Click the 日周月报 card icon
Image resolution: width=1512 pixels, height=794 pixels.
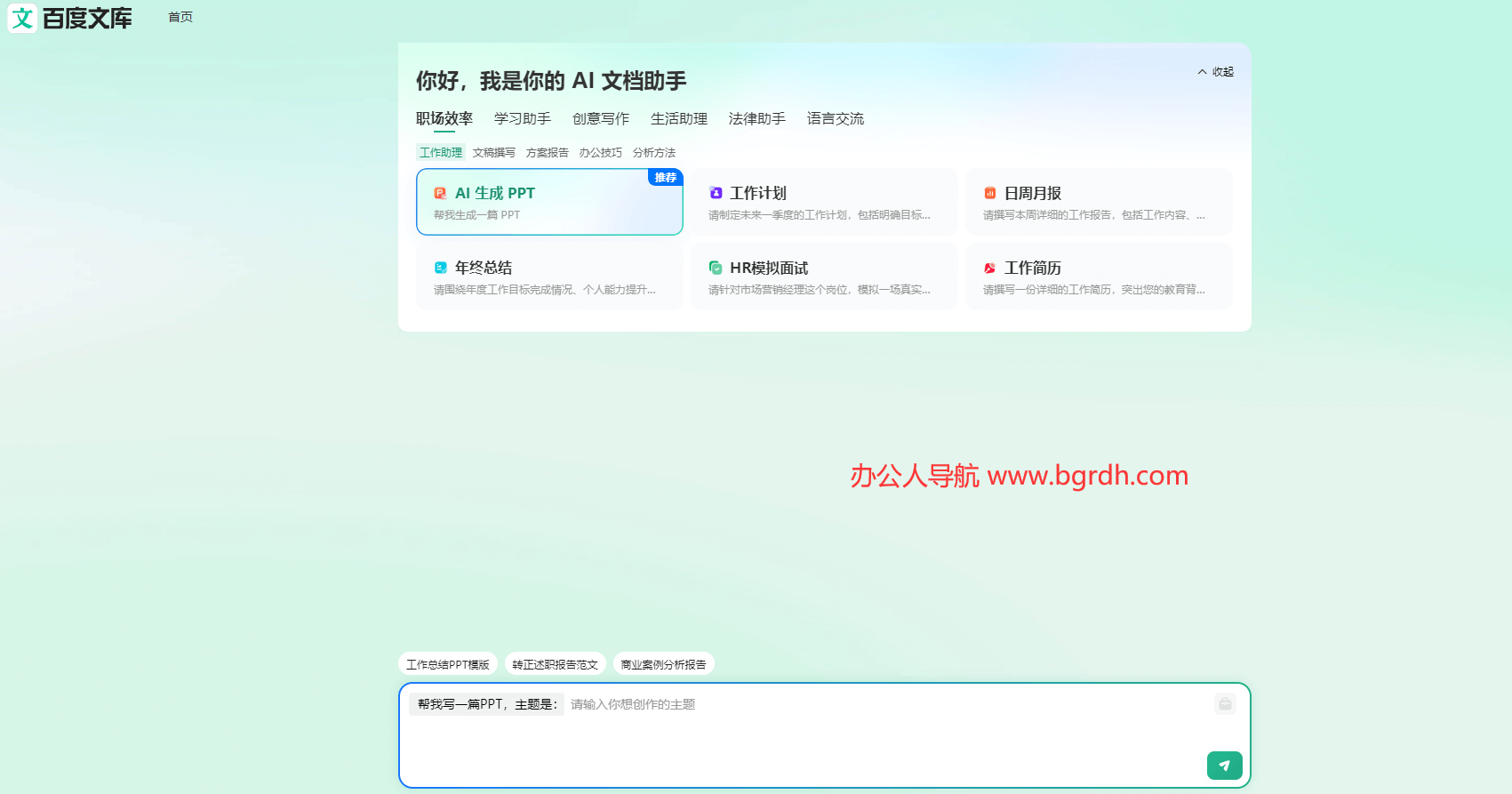pos(989,193)
